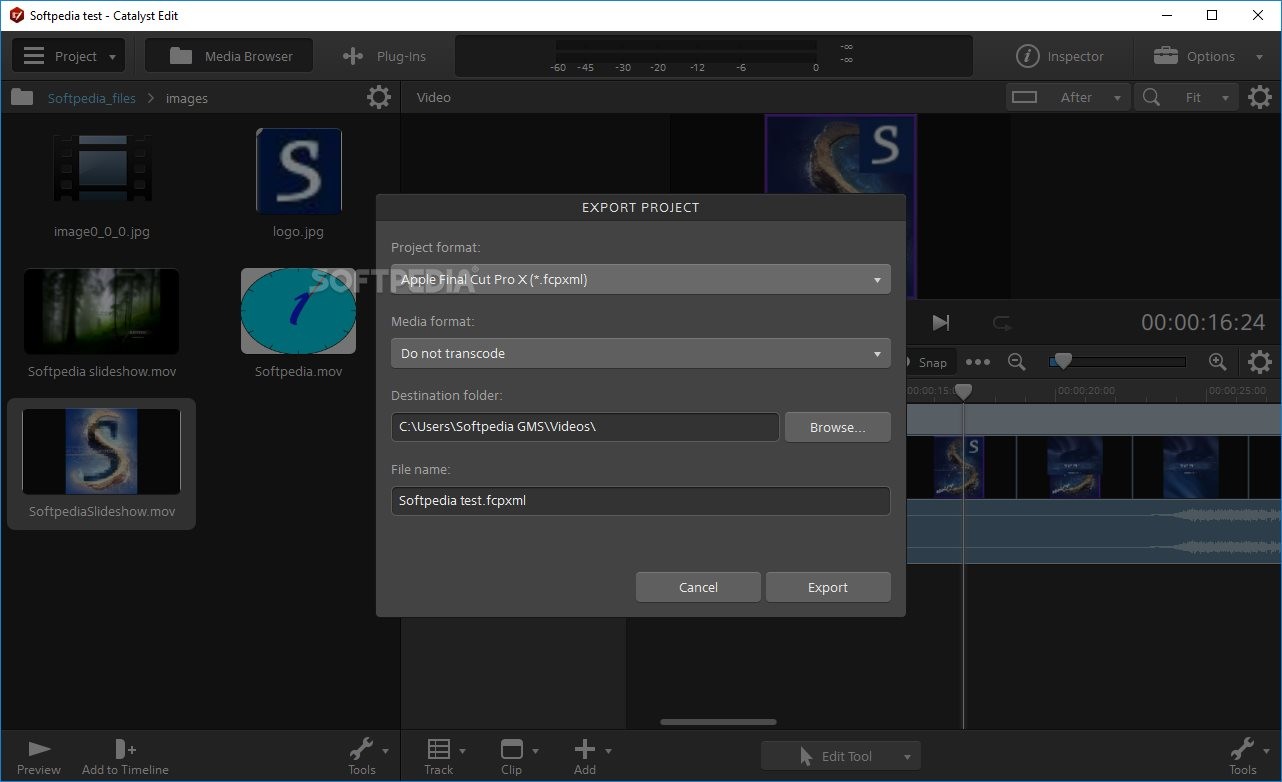This screenshot has width=1282, height=782.
Task: Open more timeline options (three dots)
Action: tap(978, 362)
